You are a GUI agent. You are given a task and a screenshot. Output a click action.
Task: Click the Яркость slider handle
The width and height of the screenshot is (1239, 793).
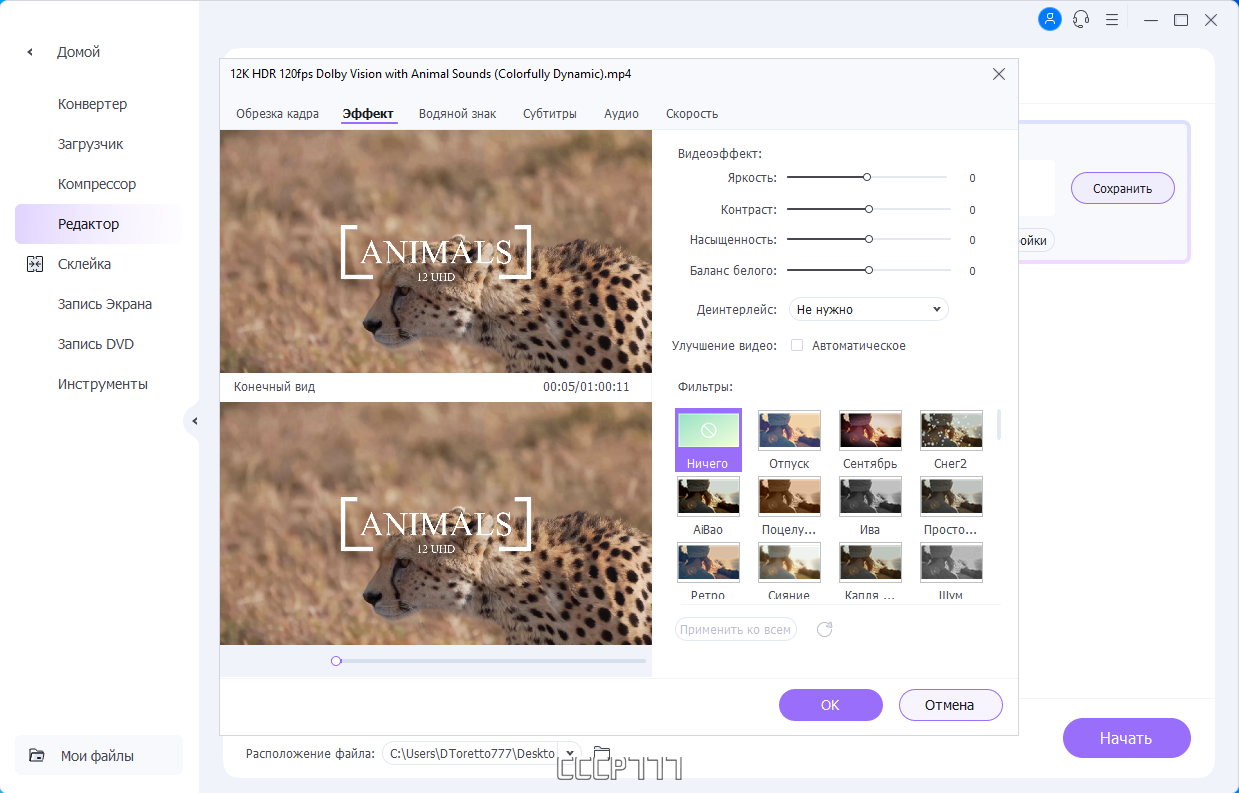coord(867,177)
